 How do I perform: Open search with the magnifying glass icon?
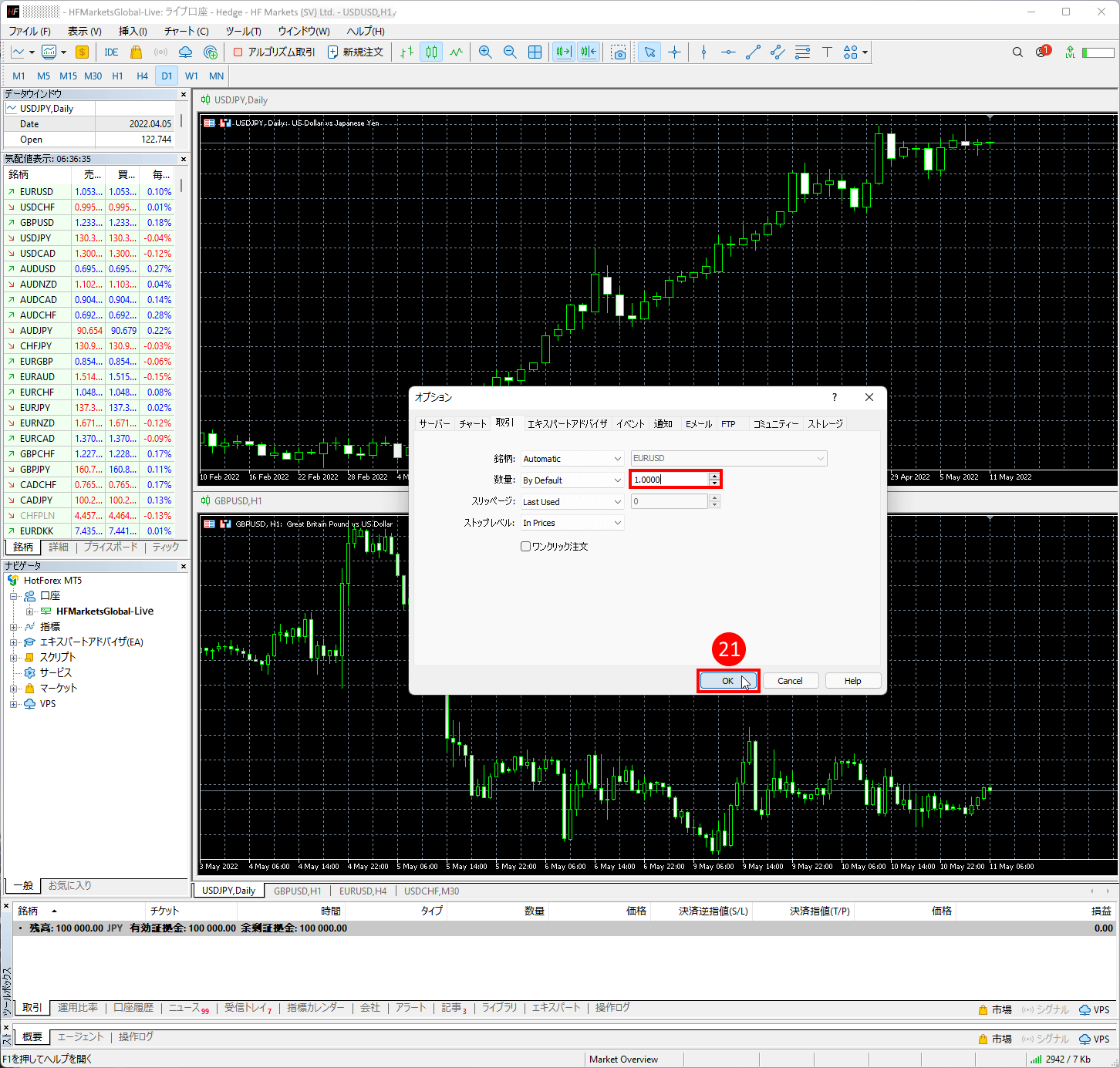pos(1017,52)
